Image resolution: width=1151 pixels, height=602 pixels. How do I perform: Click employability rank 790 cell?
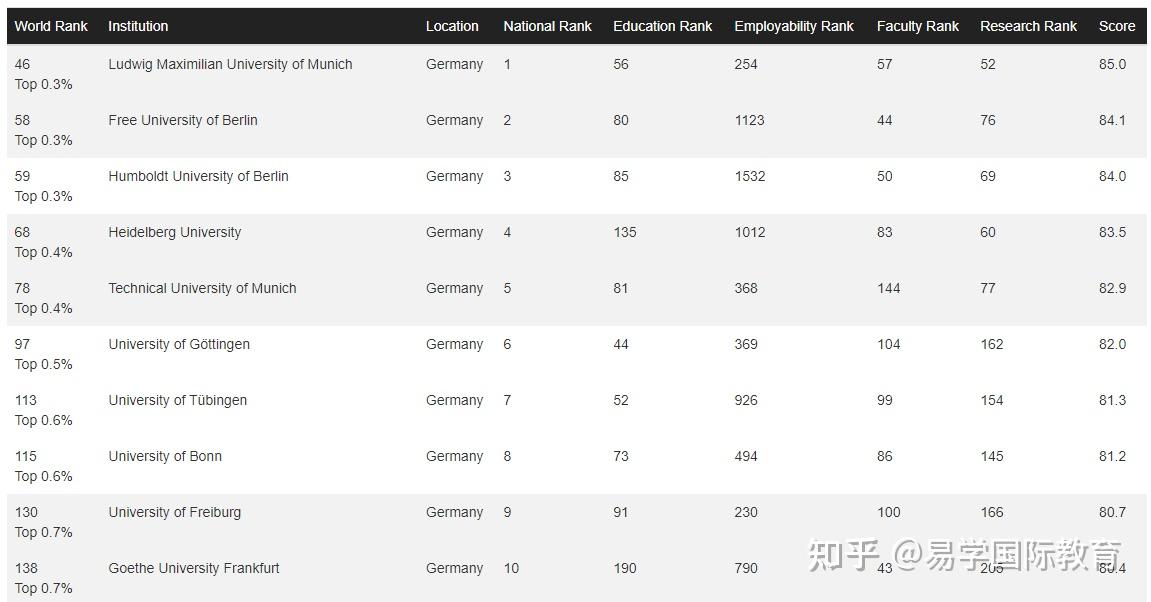click(746, 568)
